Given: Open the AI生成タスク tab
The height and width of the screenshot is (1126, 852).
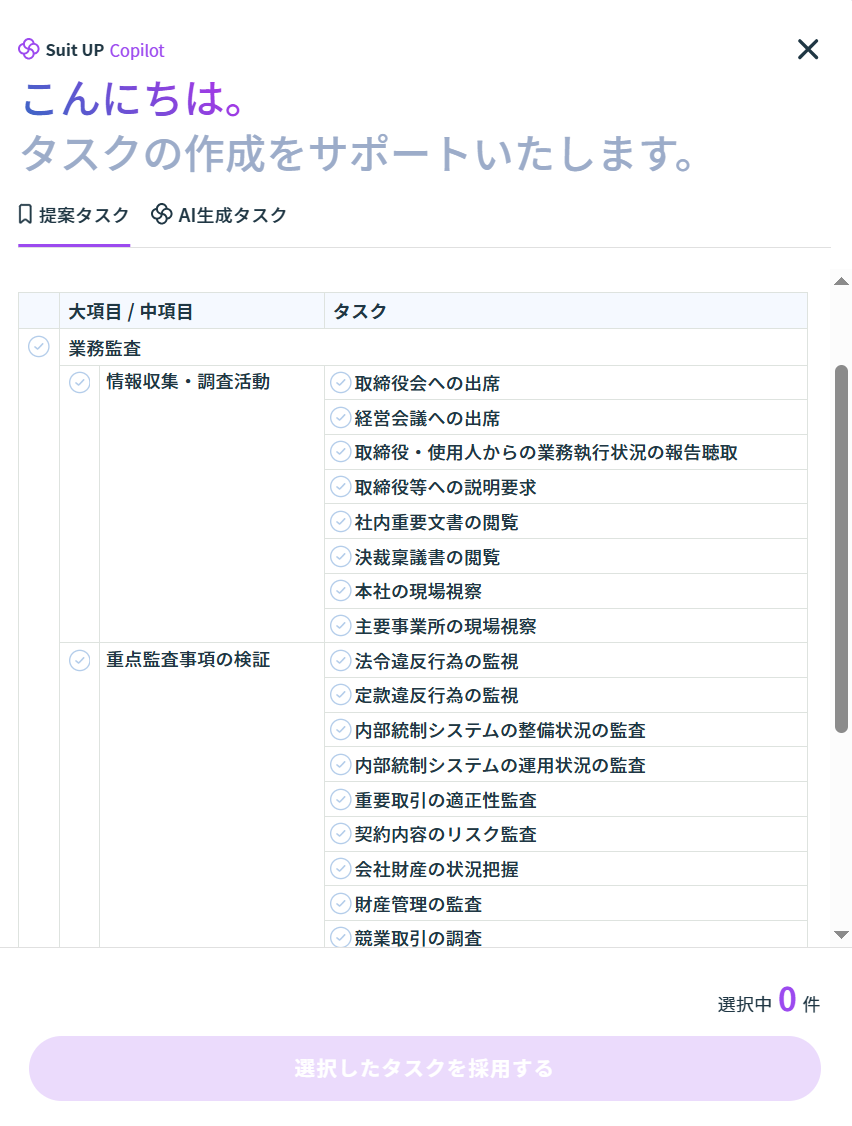Looking at the screenshot, I should point(219,215).
